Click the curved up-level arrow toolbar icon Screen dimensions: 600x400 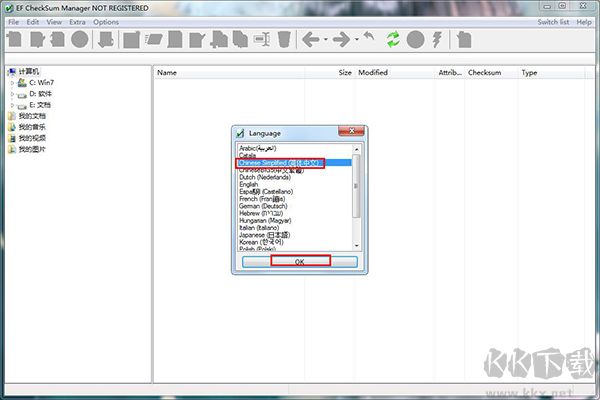pos(368,37)
